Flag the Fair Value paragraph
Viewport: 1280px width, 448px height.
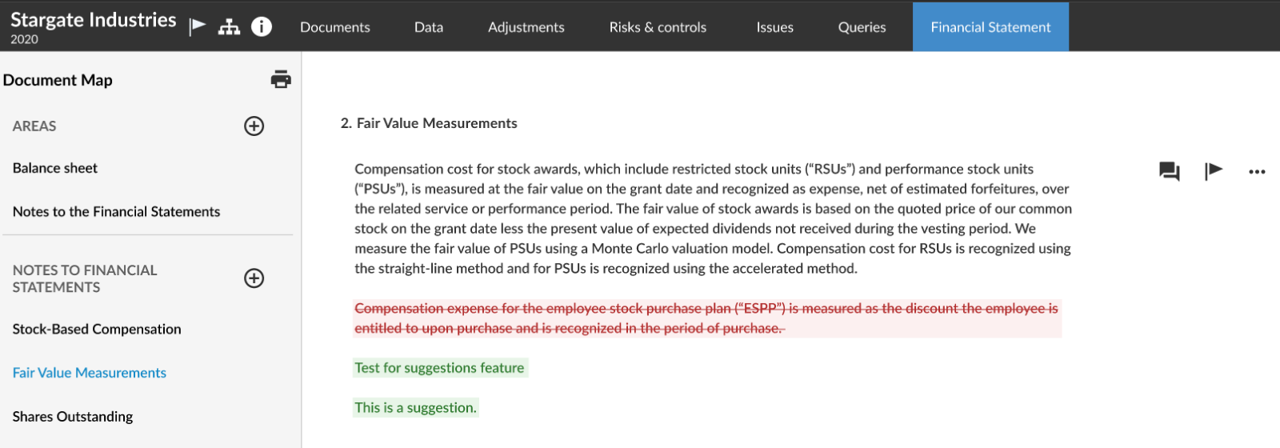point(1213,171)
